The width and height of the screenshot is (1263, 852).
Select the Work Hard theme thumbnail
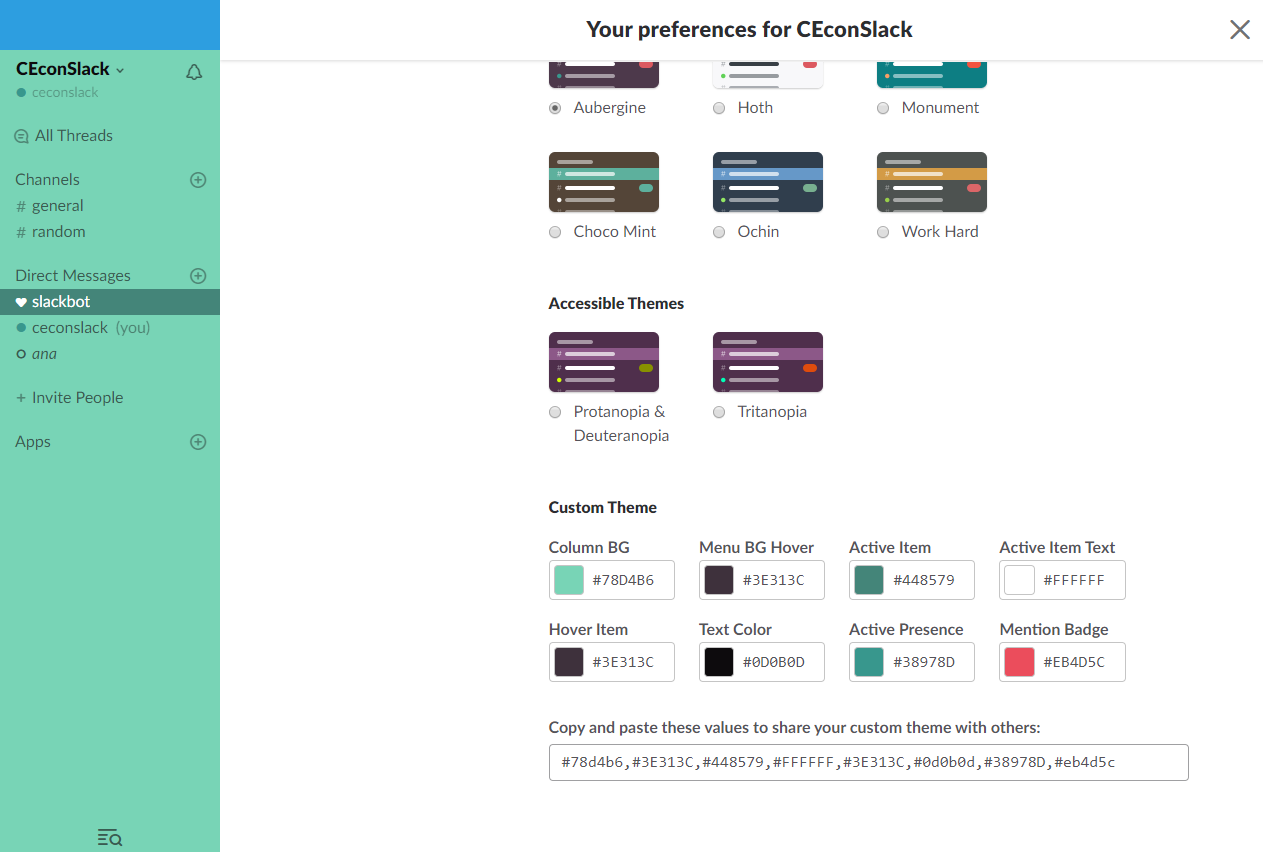point(932,182)
